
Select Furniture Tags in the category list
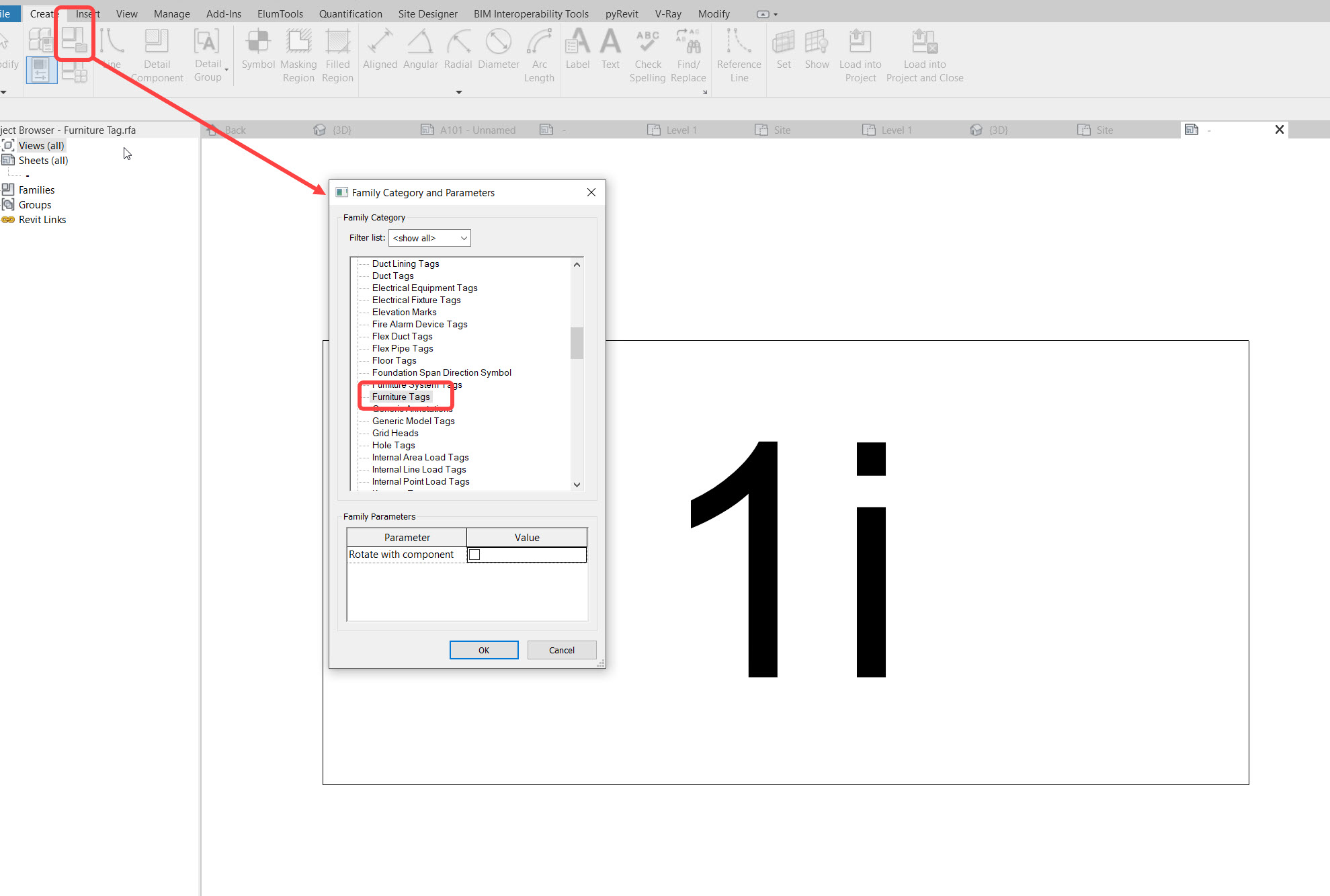pos(401,397)
